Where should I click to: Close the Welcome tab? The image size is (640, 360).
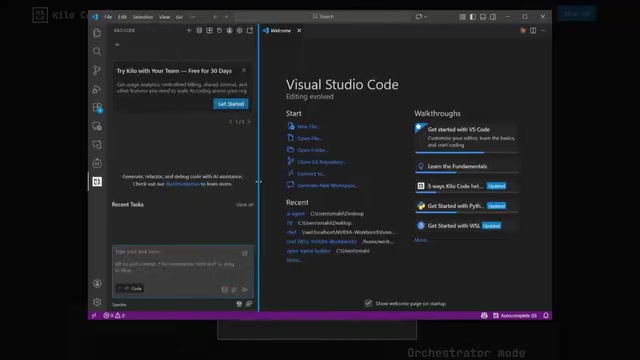(299, 31)
